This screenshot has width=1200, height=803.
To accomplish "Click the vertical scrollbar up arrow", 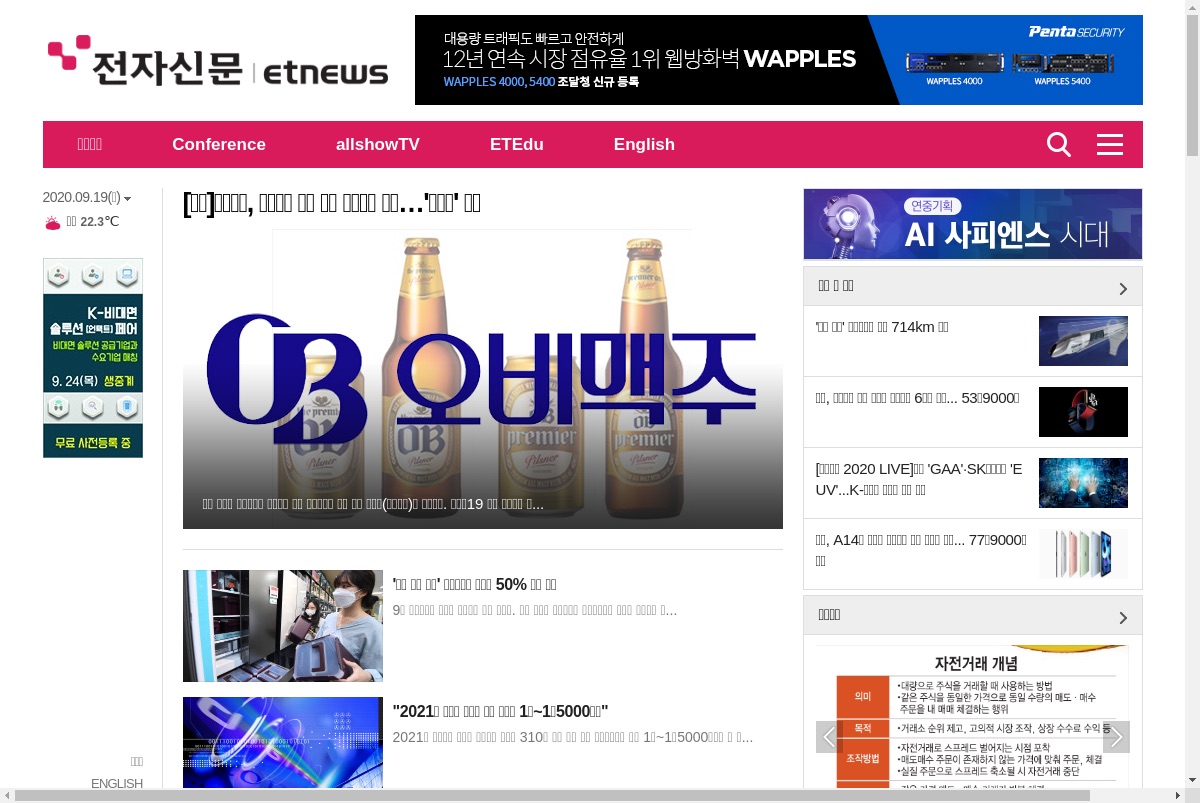I will point(1192,6).
